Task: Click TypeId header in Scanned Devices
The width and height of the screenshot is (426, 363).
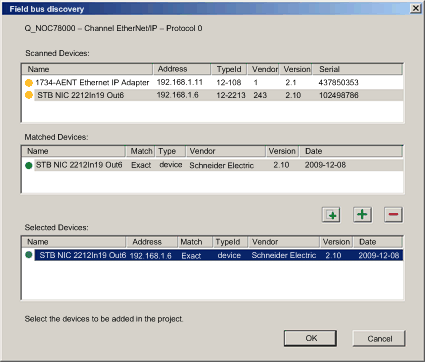Action: click(x=229, y=69)
